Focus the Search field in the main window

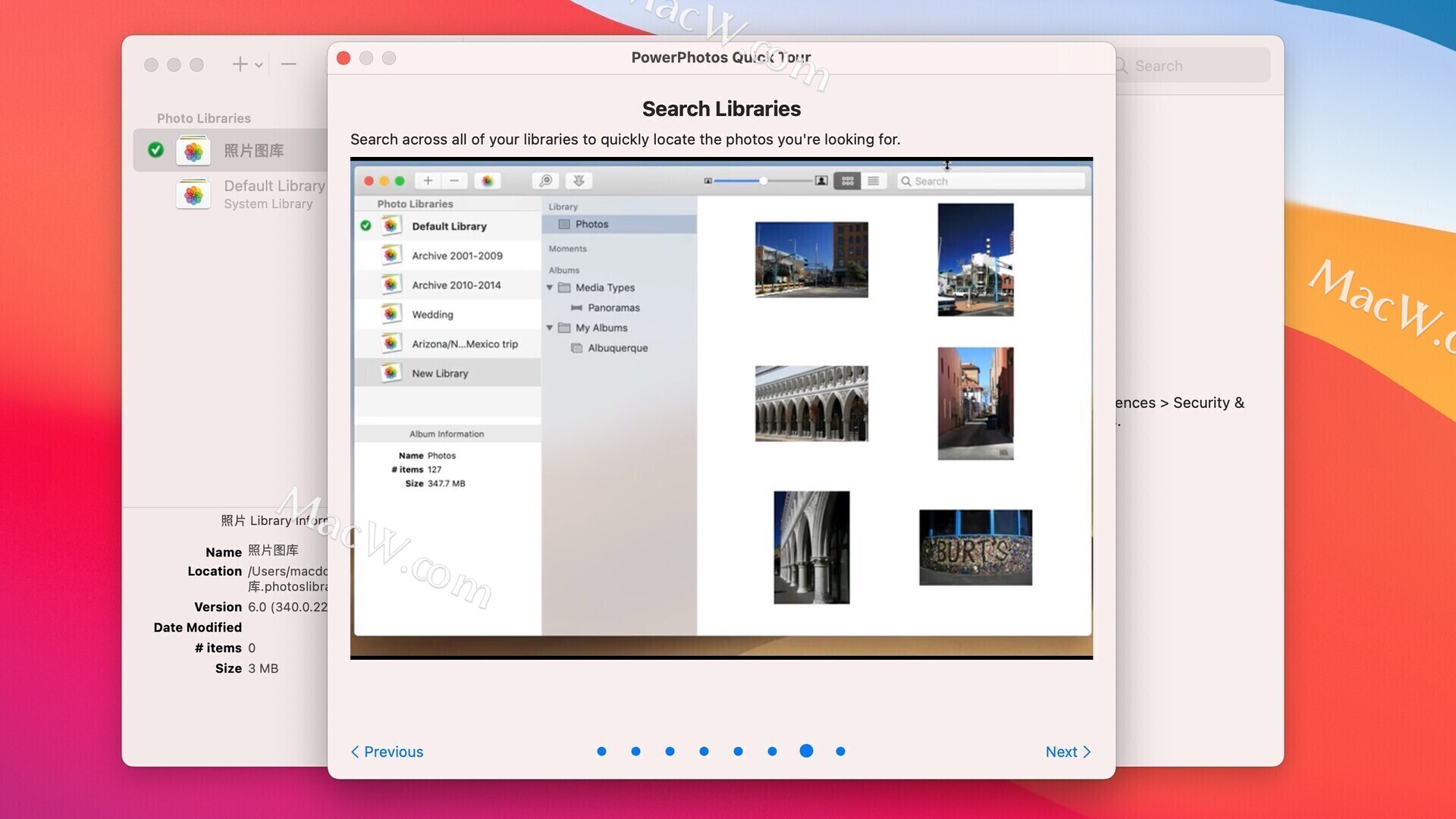[x=1191, y=66]
